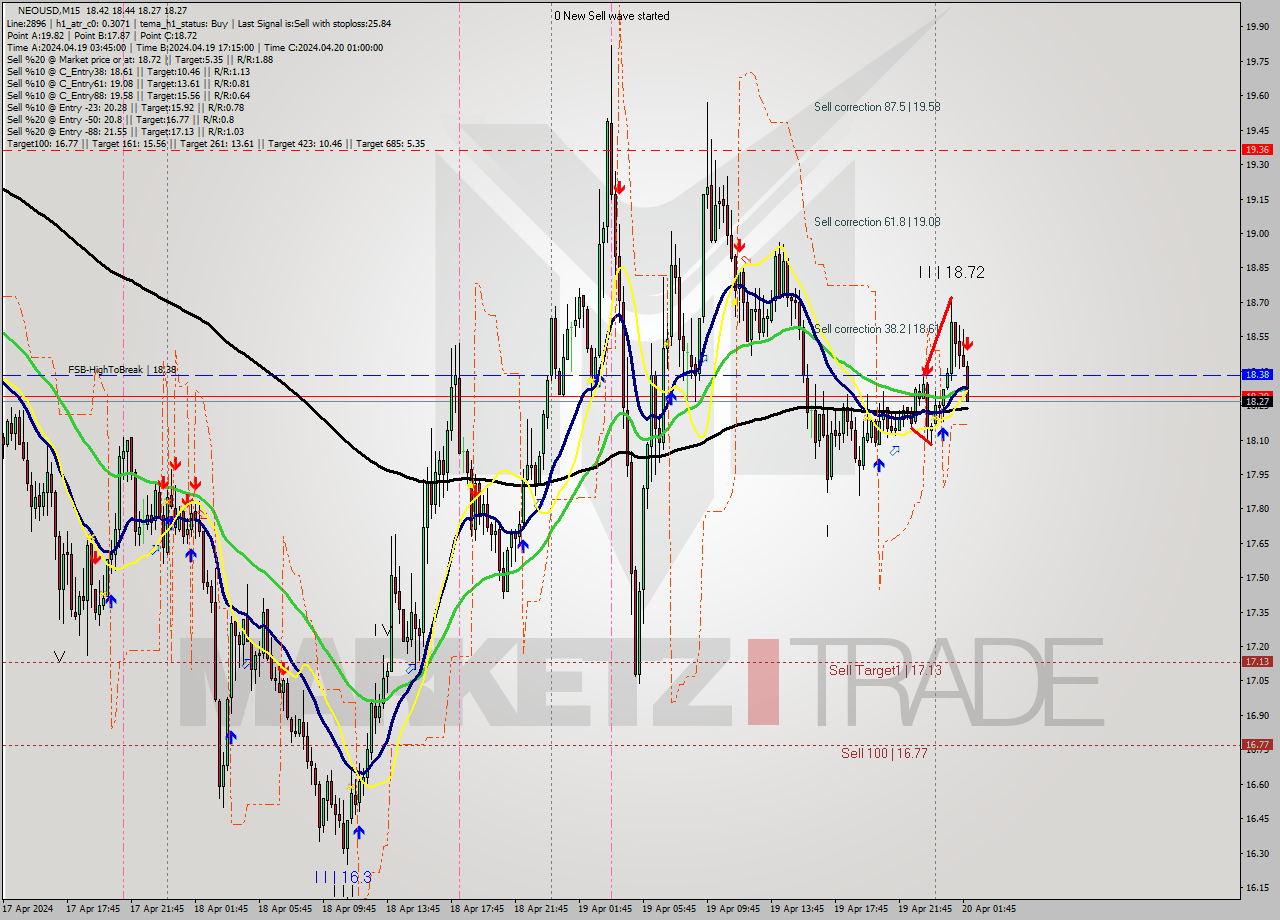Click the '| | | 18.72' wave label
Image resolution: width=1280 pixels, height=920 pixels.
pyautogui.click(x=952, y=272)
